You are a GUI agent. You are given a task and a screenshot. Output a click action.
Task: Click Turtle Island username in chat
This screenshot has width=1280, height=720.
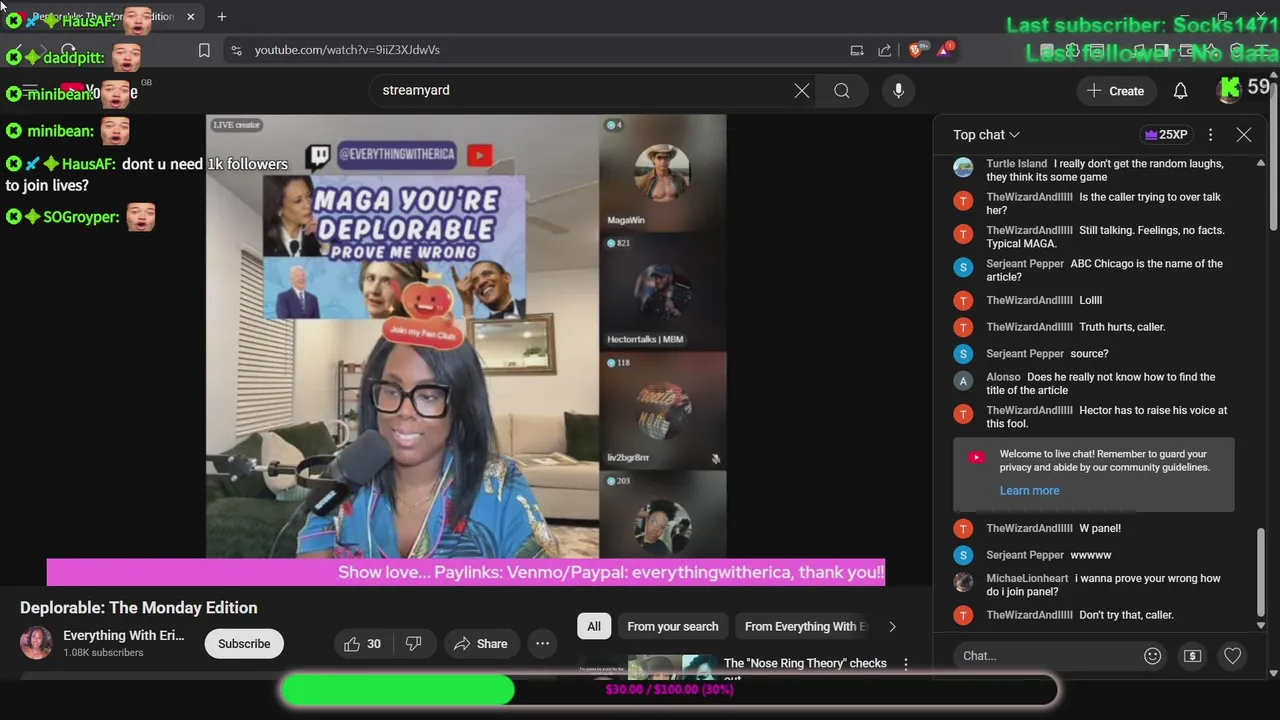(x=1016, y=164)
